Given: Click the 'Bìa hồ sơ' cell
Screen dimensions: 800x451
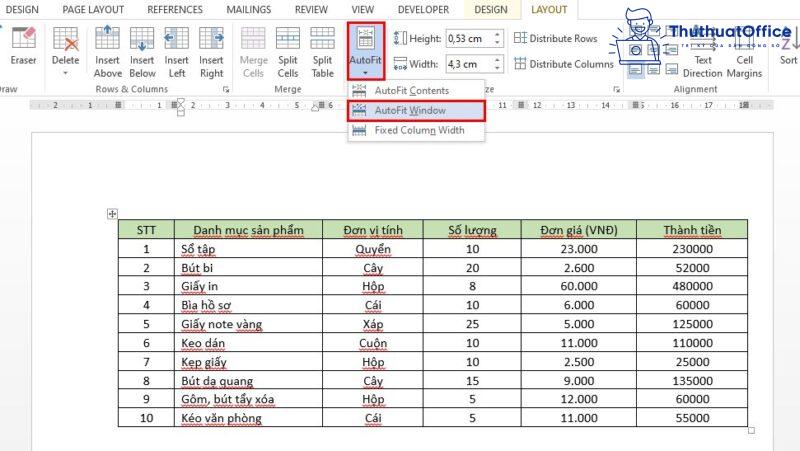Looking at the screenshot, I should coord(248,305).
